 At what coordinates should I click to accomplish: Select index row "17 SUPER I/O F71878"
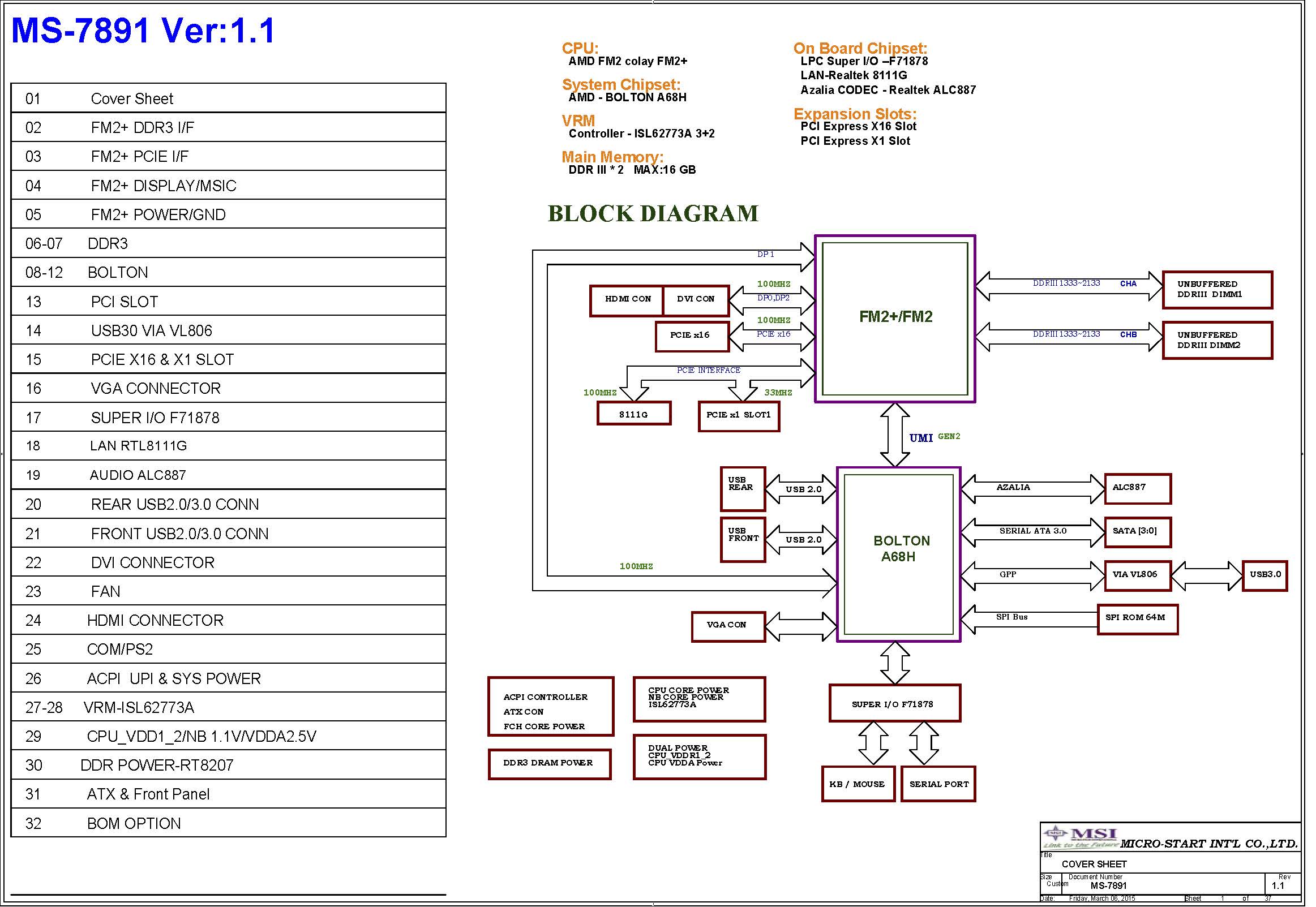point(229,417)
